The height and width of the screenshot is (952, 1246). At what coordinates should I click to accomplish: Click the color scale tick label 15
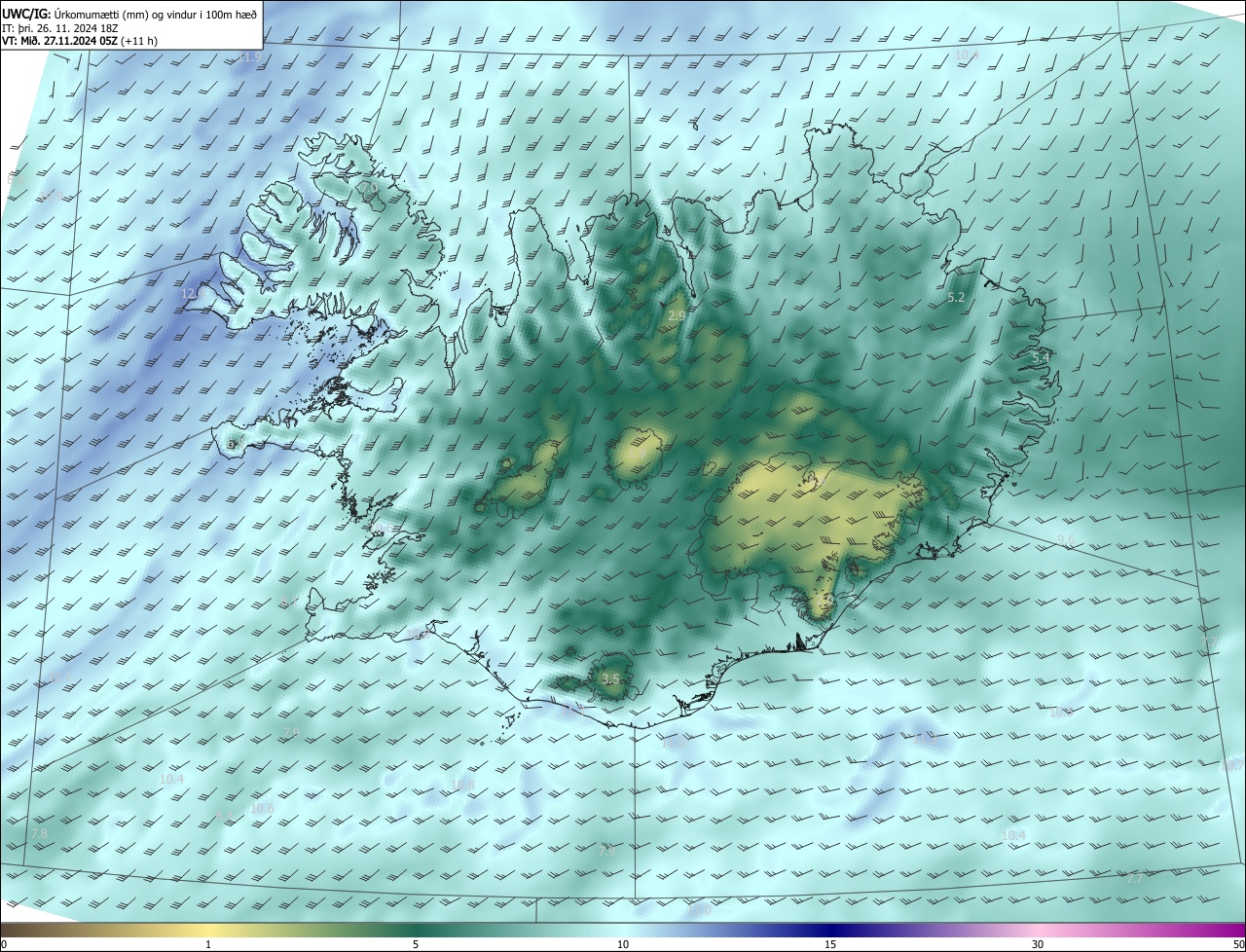(x=830, y=945)
